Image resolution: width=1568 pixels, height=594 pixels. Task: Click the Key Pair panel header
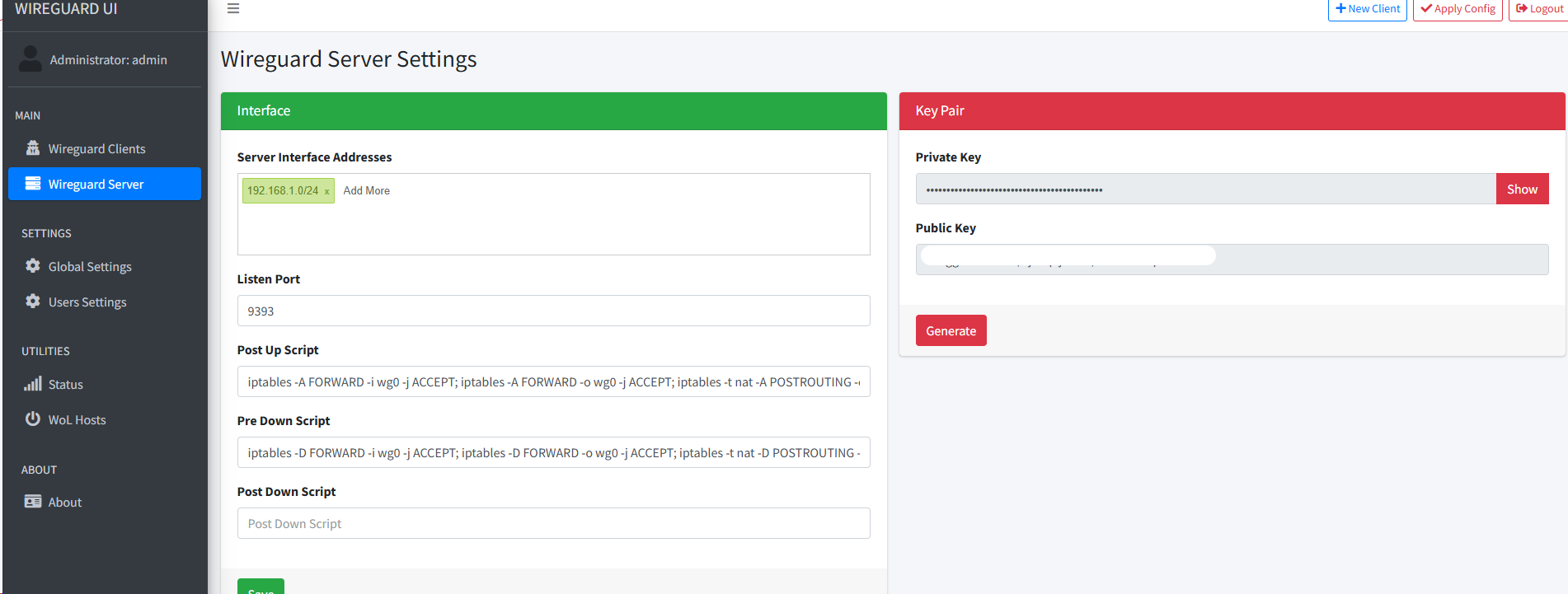click(x=1232, y=110)
